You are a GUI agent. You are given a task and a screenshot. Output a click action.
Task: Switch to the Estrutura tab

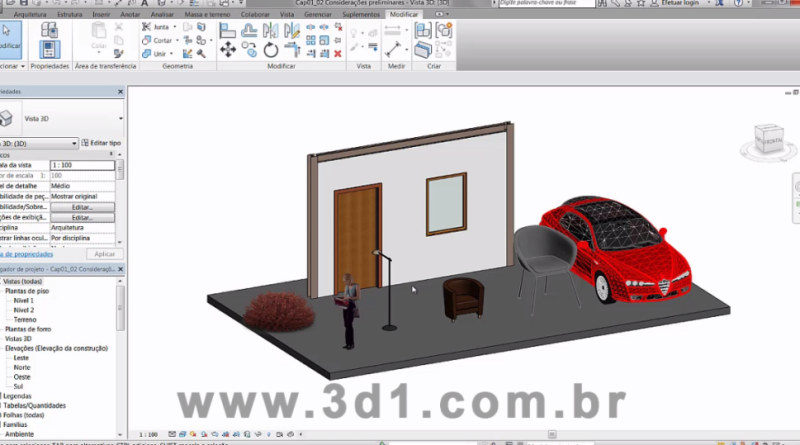pyautogui.click(x=69, y=14)
